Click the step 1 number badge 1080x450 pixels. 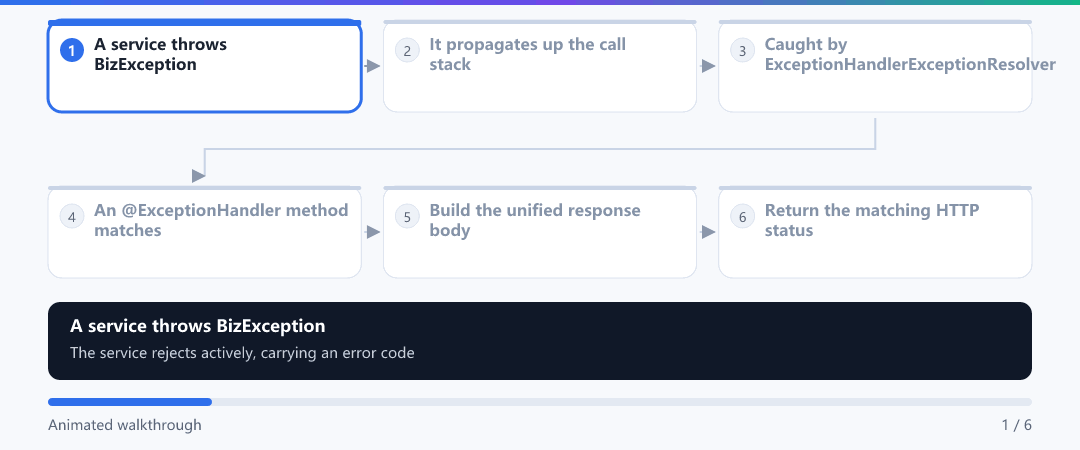72,50
